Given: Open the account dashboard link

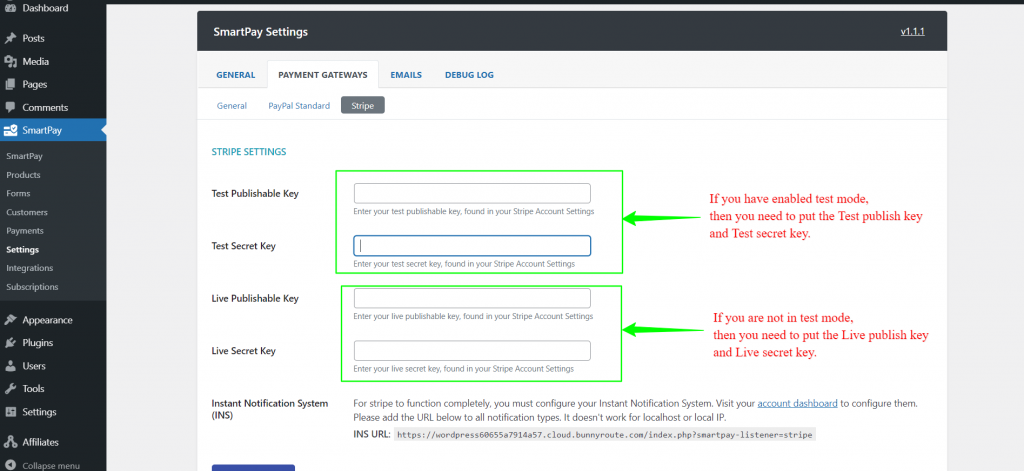Looking at the screenshot, I should pyautogui.click(x=797, y=404).
